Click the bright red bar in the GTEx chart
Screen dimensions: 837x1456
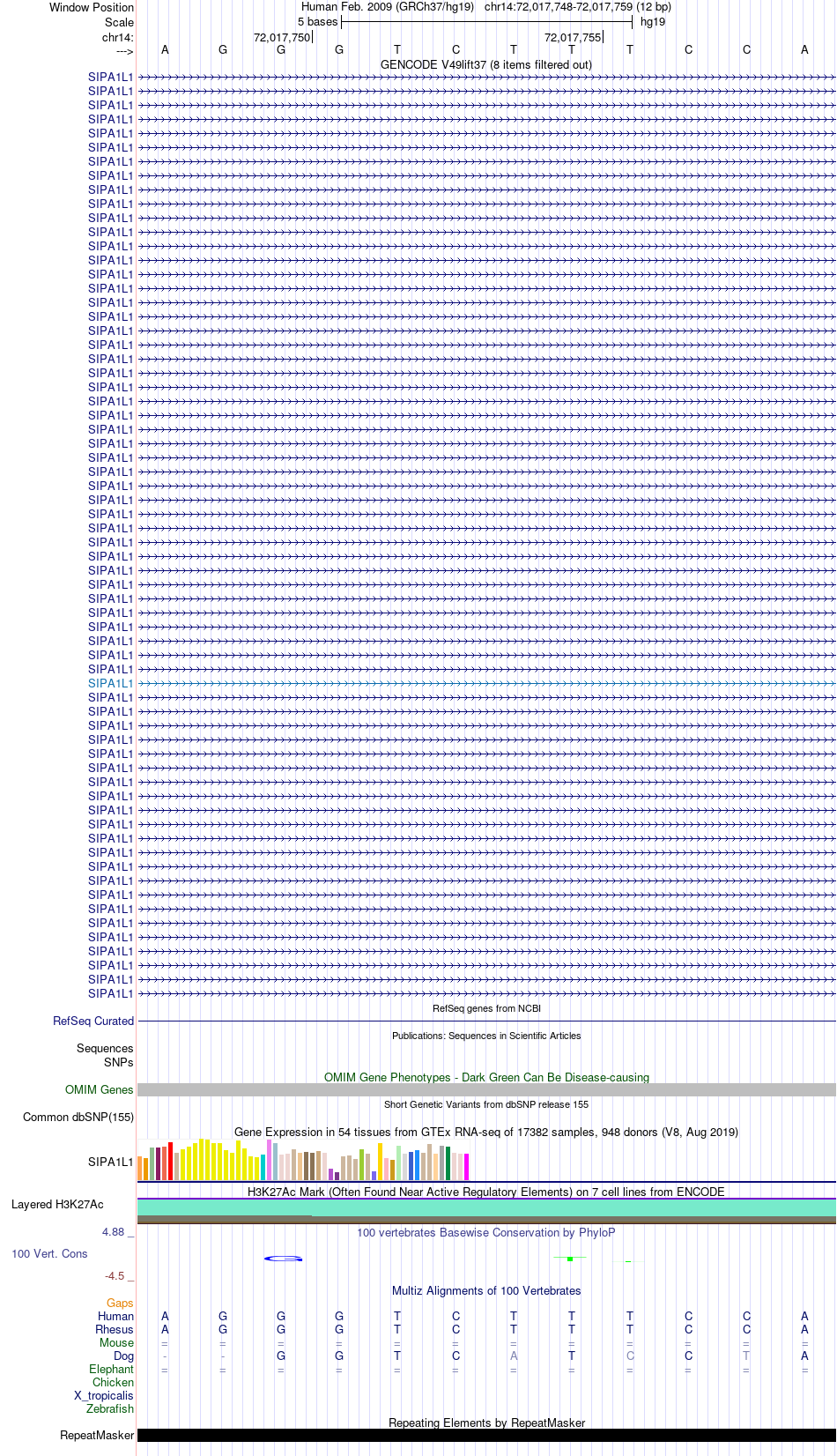171,1161
